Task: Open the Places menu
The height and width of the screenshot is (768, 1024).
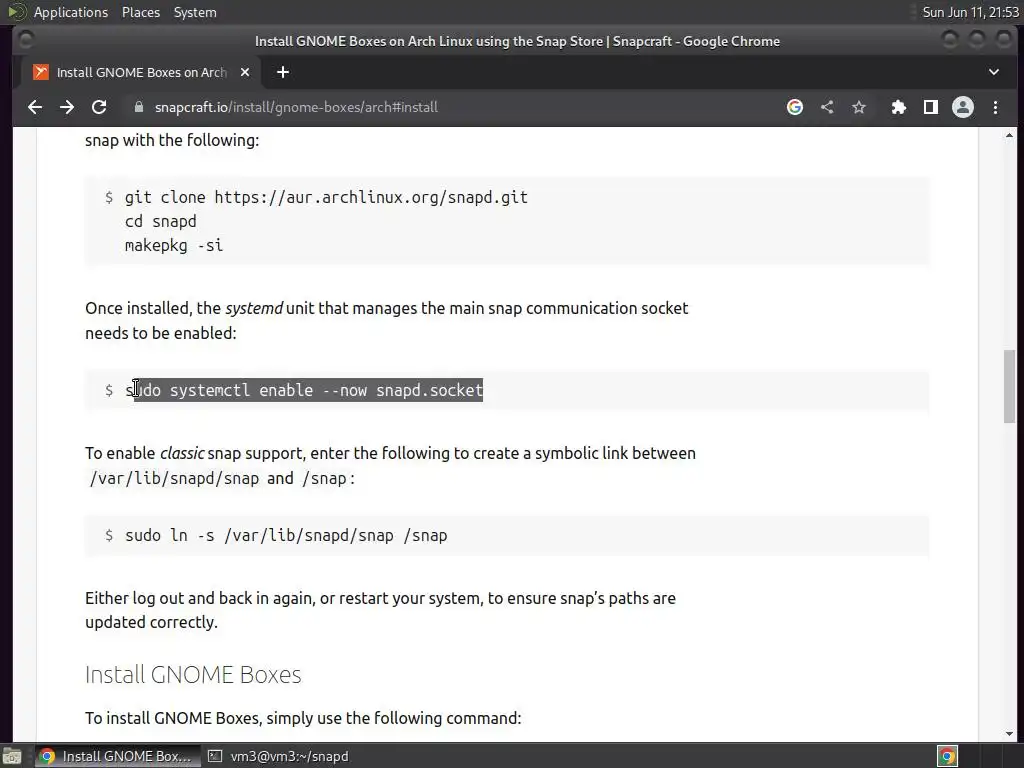Action: pyautogui.click(x=140, y=12)
